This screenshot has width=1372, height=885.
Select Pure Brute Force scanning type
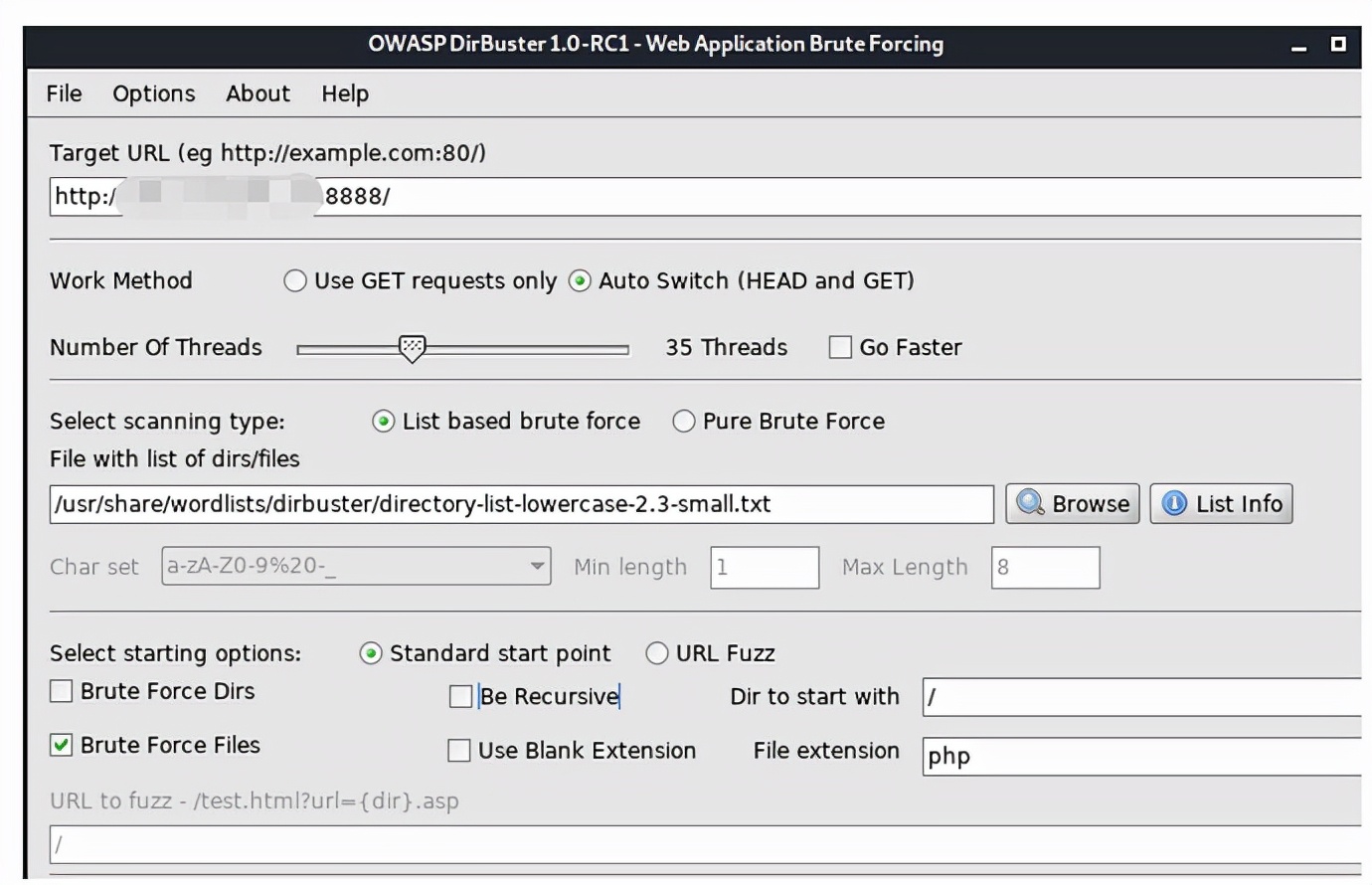[683, 422]
